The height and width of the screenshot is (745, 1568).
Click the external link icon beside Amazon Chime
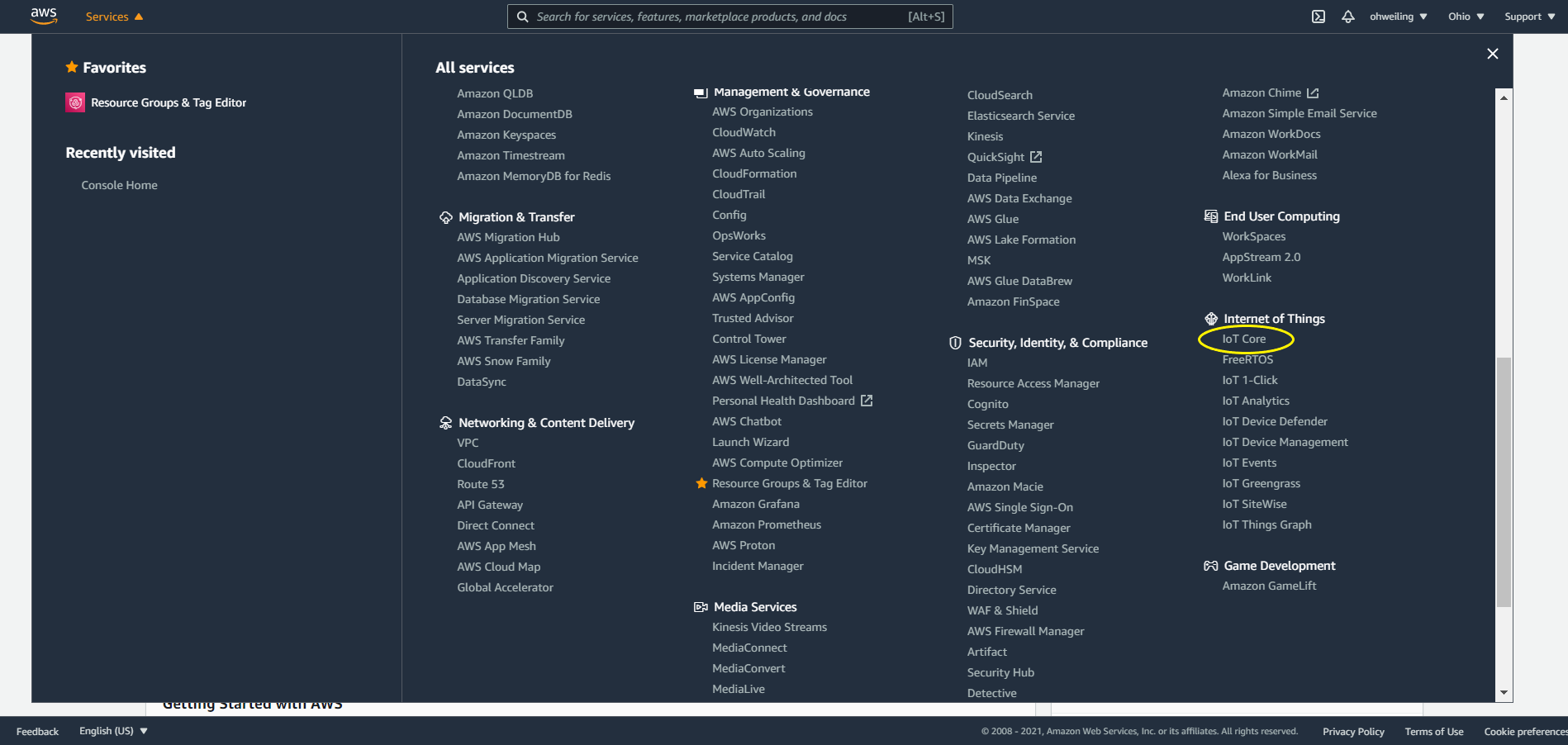tap(1313, 93)
